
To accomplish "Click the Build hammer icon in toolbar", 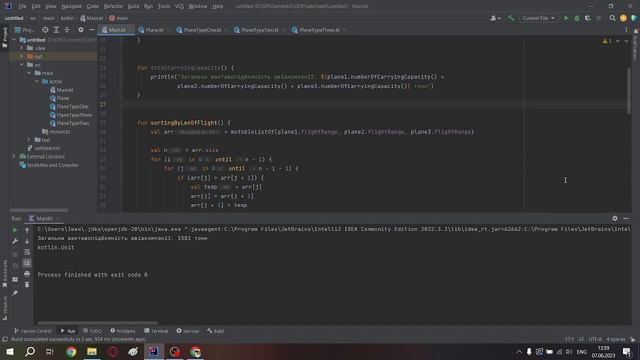I will (511, 18).
